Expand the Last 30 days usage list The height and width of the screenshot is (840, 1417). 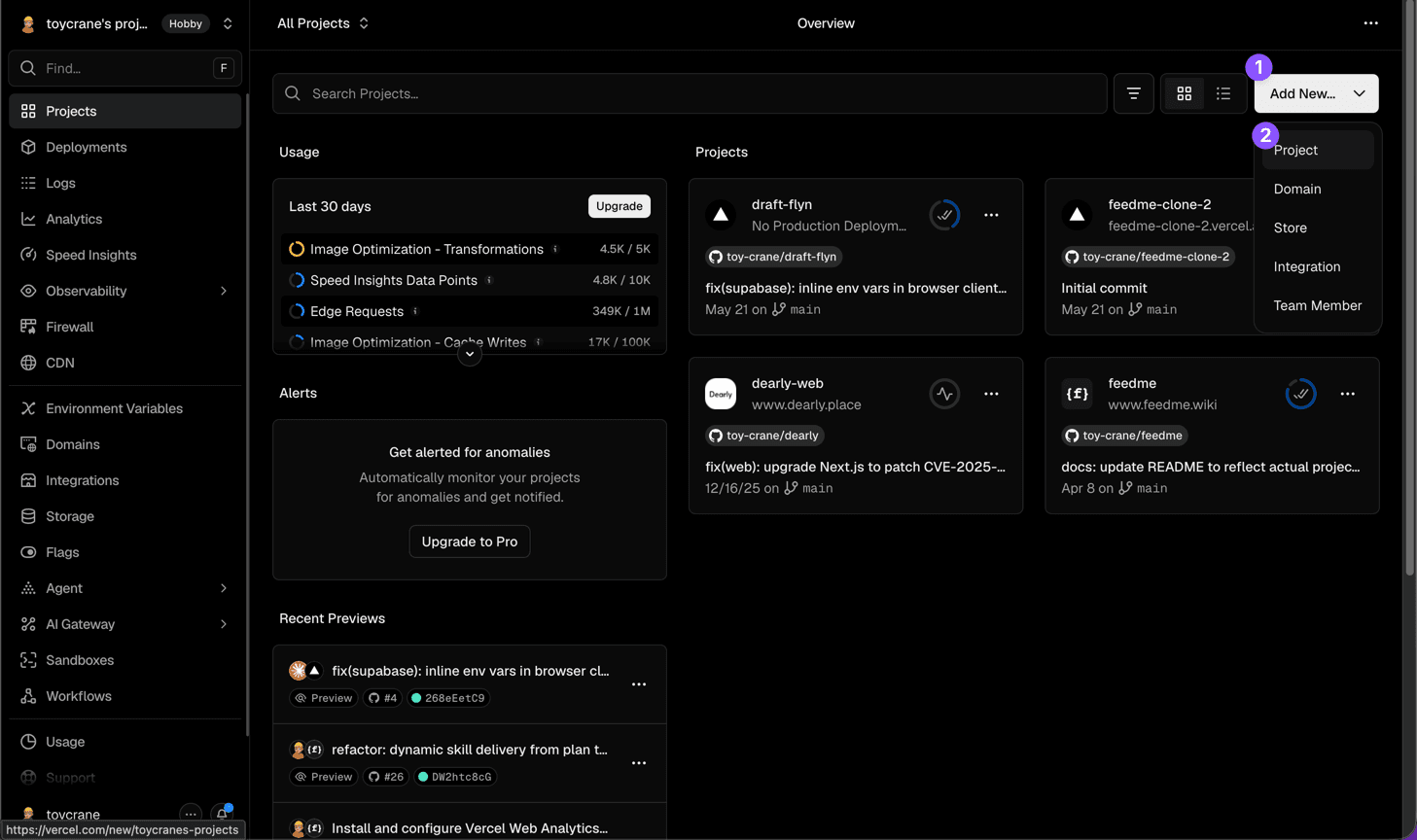(x=470, y=354)
